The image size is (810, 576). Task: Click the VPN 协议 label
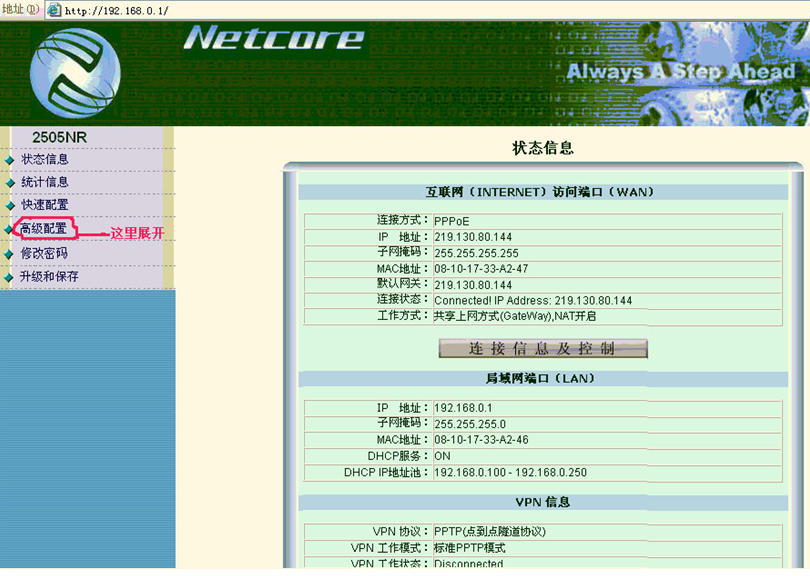(400, 532)
